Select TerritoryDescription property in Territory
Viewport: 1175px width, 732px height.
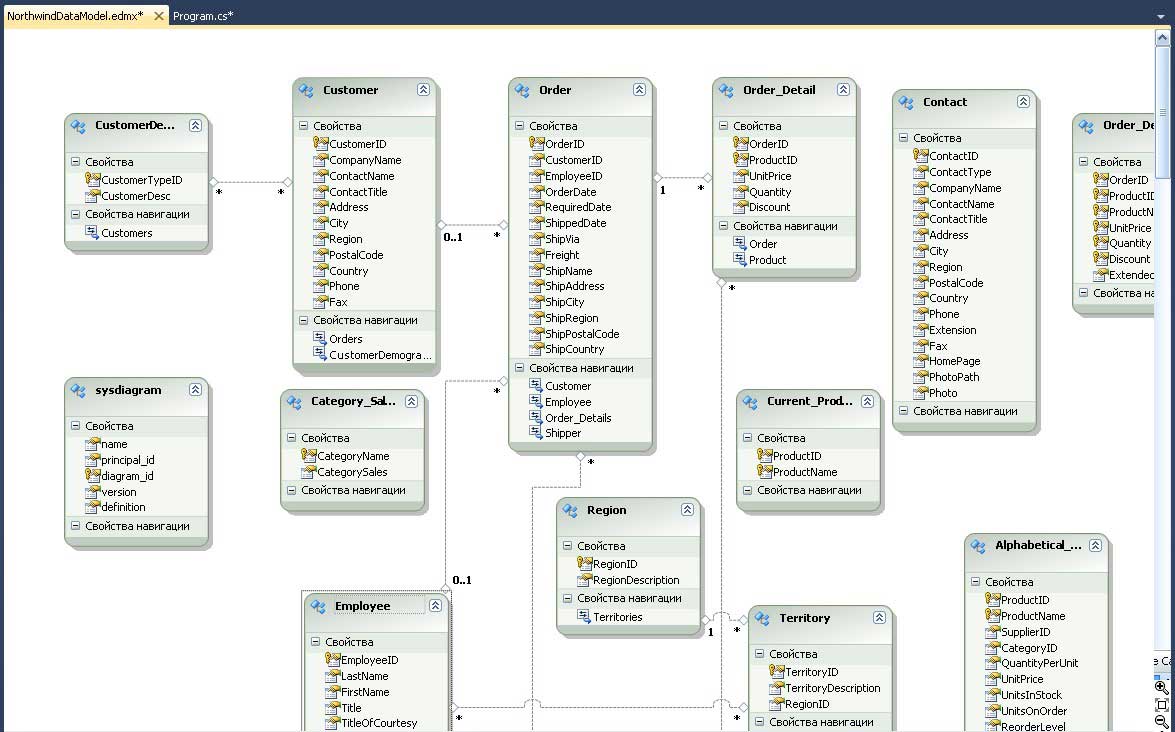tap(833, 688)
